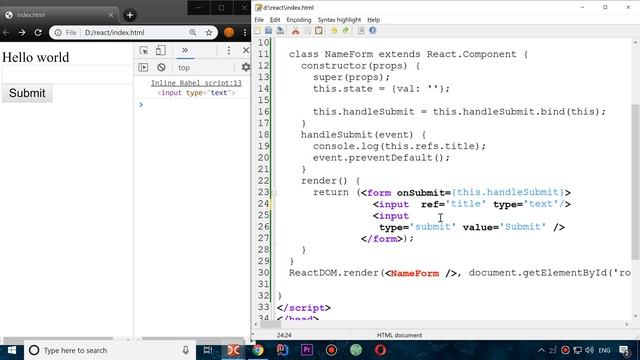This screenshot has width=640, height=360.
Task: Click the editor vertical scrollbar thumb
Action: [x=635, y=182]
